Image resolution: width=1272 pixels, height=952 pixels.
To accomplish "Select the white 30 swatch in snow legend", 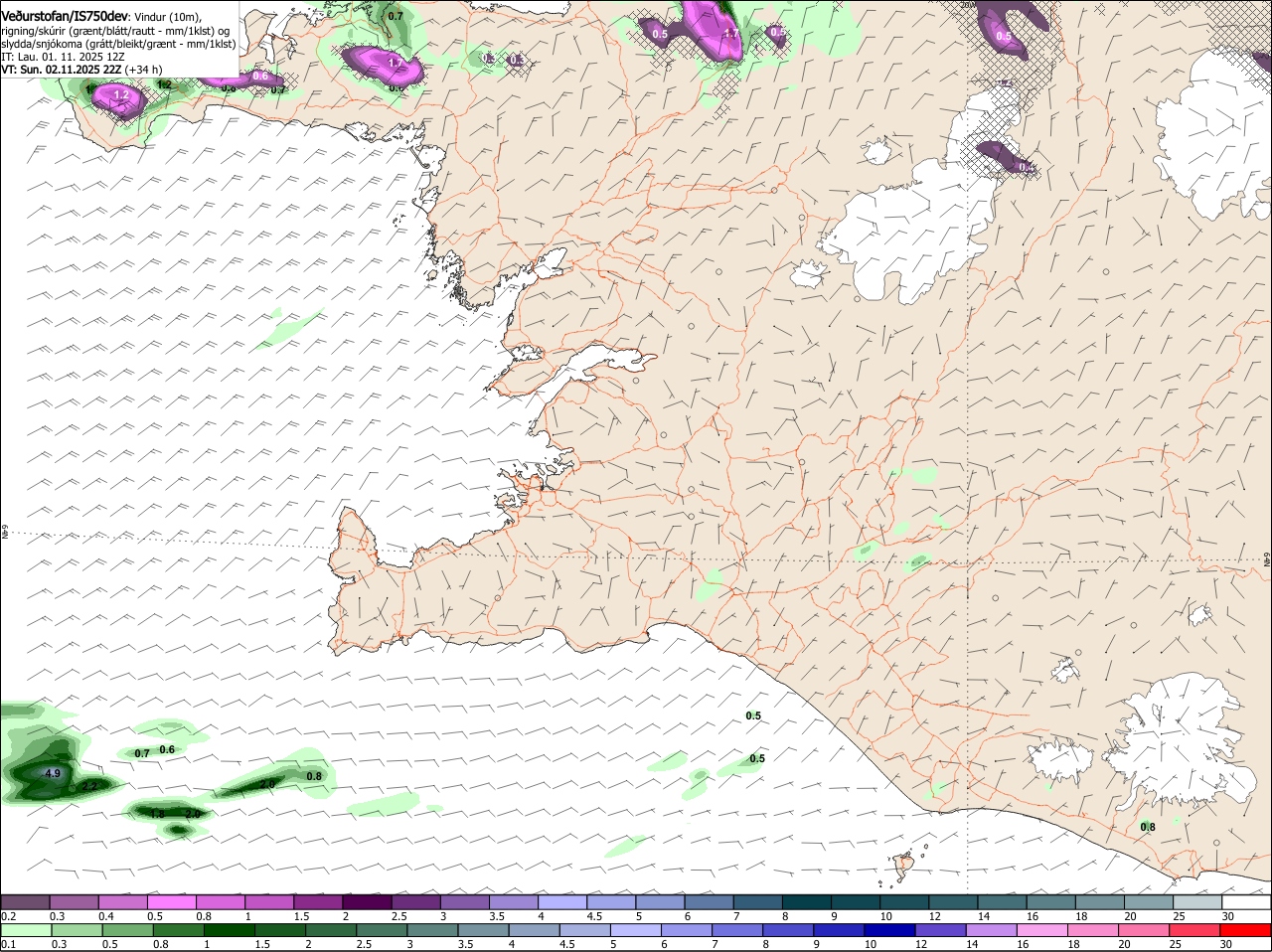I will pyautogui.click(x=1246, y=901).
